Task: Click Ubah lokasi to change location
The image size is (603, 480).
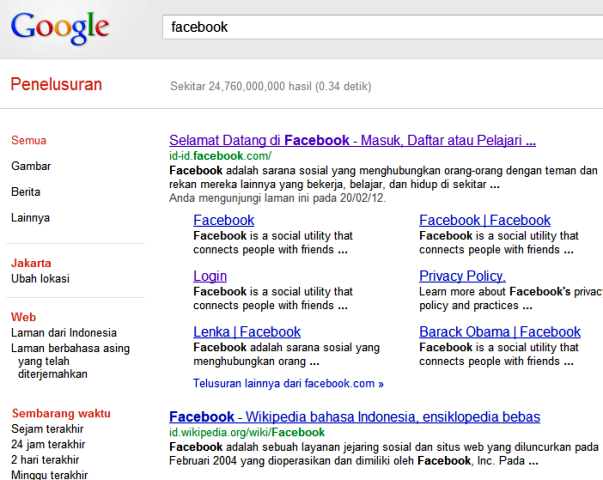Action: [x=40, y=278]
